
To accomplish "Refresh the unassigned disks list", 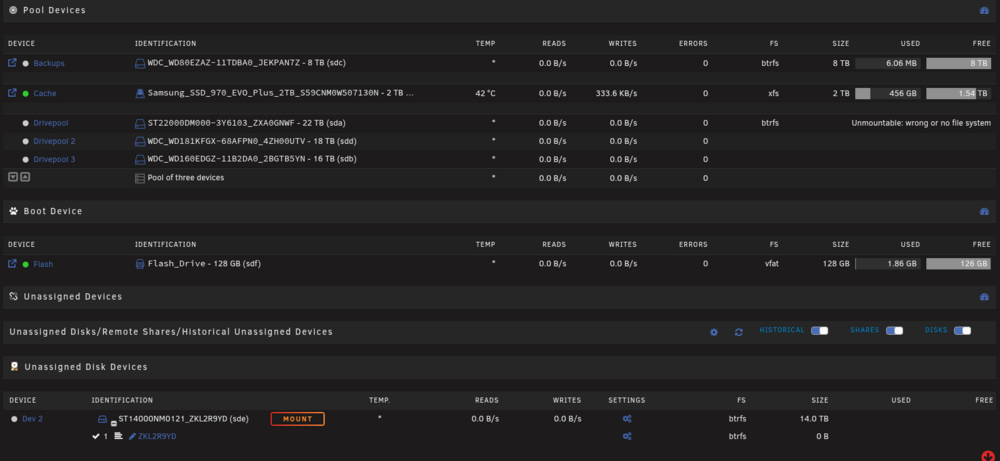I will pyautogui.click(x=739, y=332).
